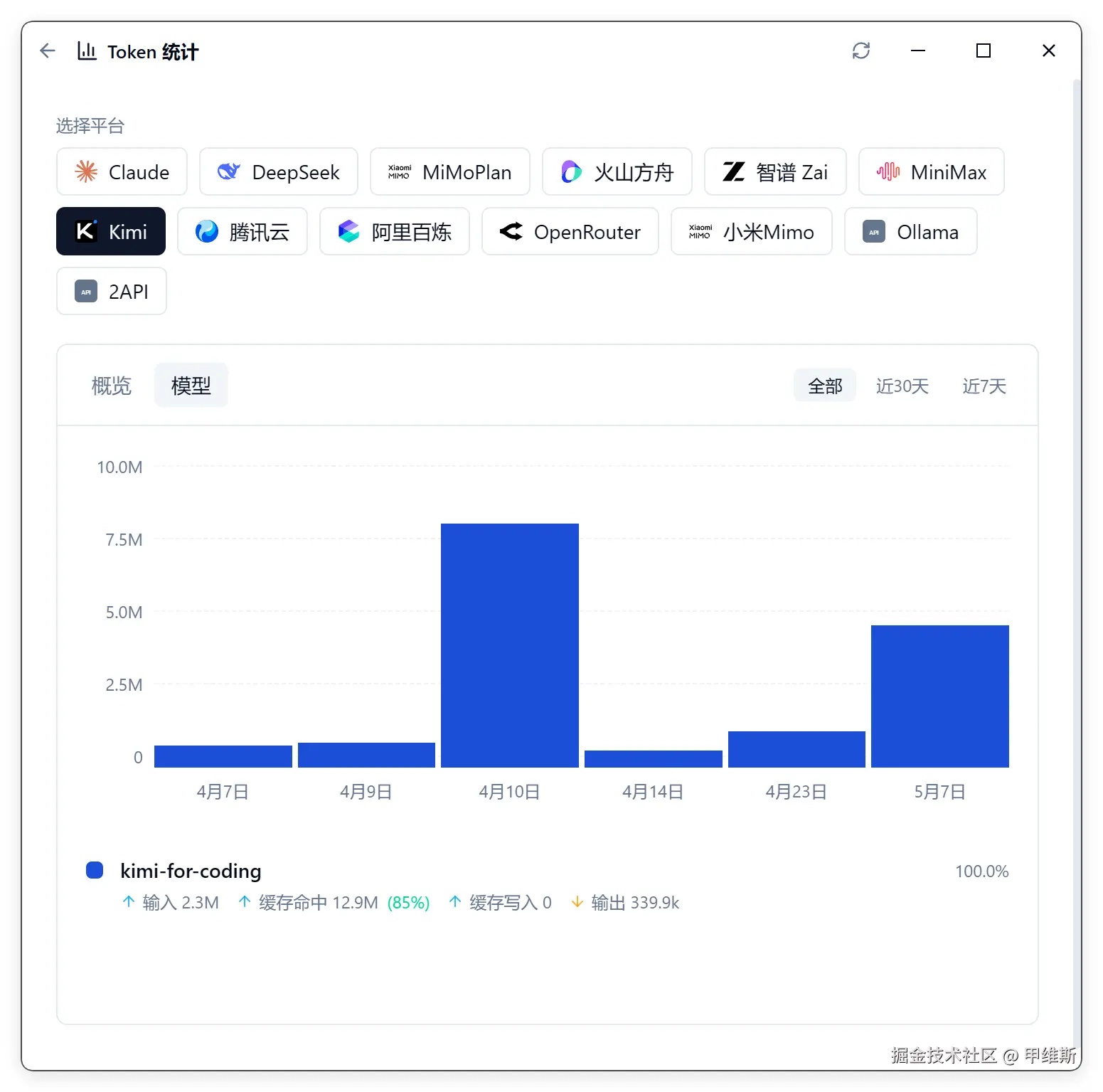Click the 缓存命中 12.9M stat
The image size is (1103, 1092).
coord(309,902)
